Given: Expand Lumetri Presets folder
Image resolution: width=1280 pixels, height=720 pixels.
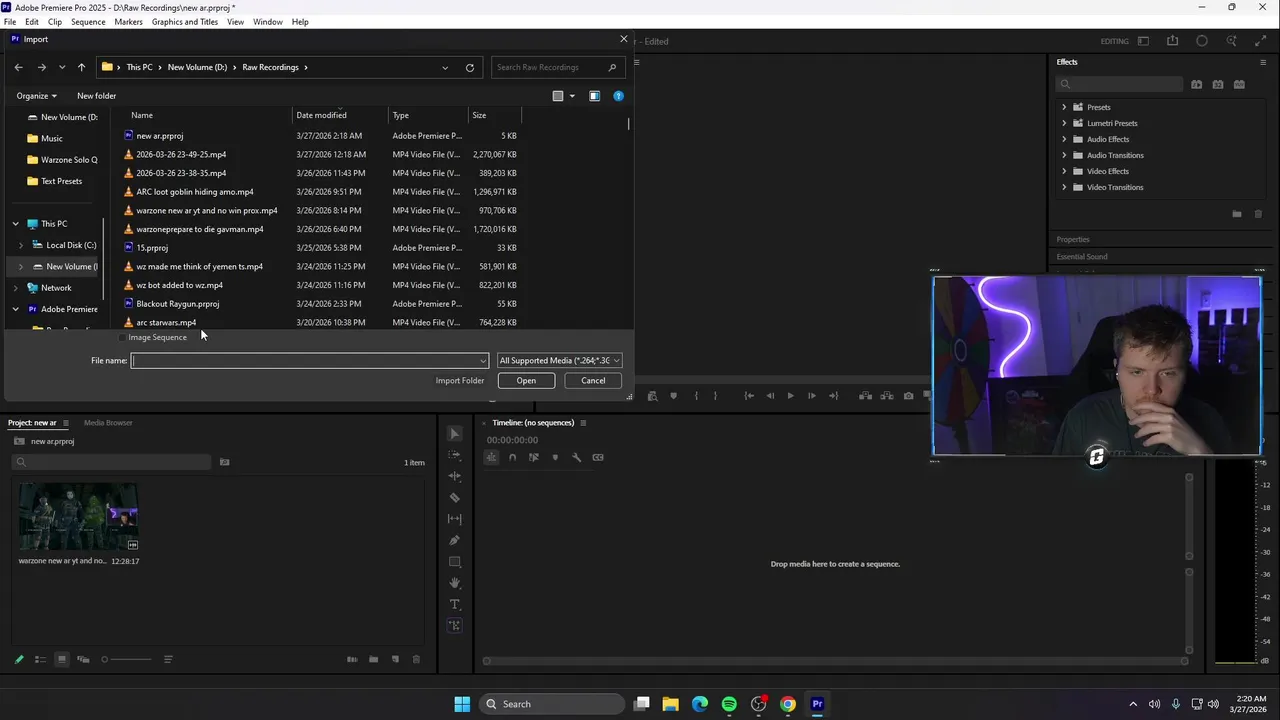Looking at the screenshot, I should click(1064, 123).
